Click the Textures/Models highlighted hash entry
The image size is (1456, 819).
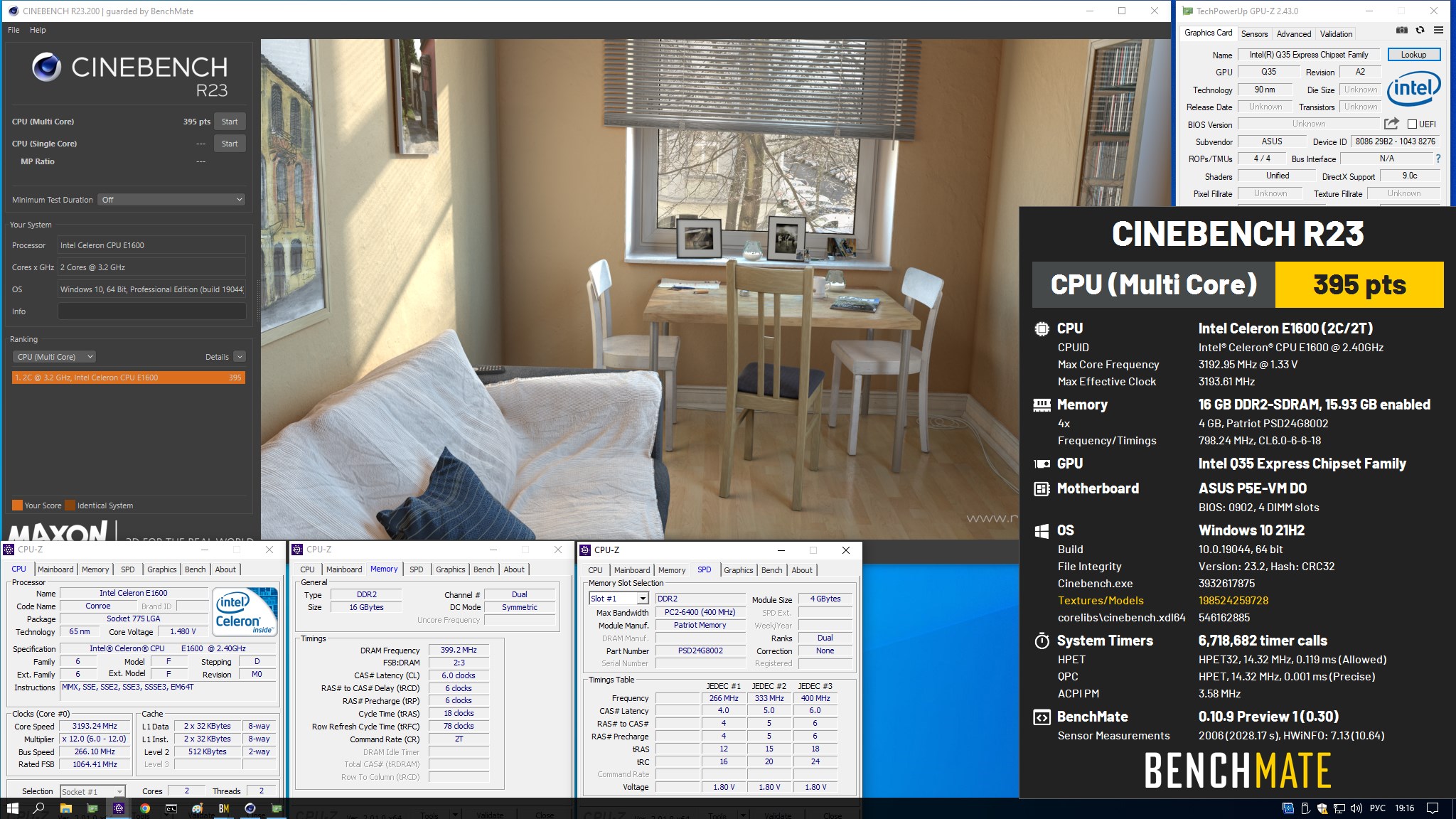pyautogui.click(x=1233, y=601)
